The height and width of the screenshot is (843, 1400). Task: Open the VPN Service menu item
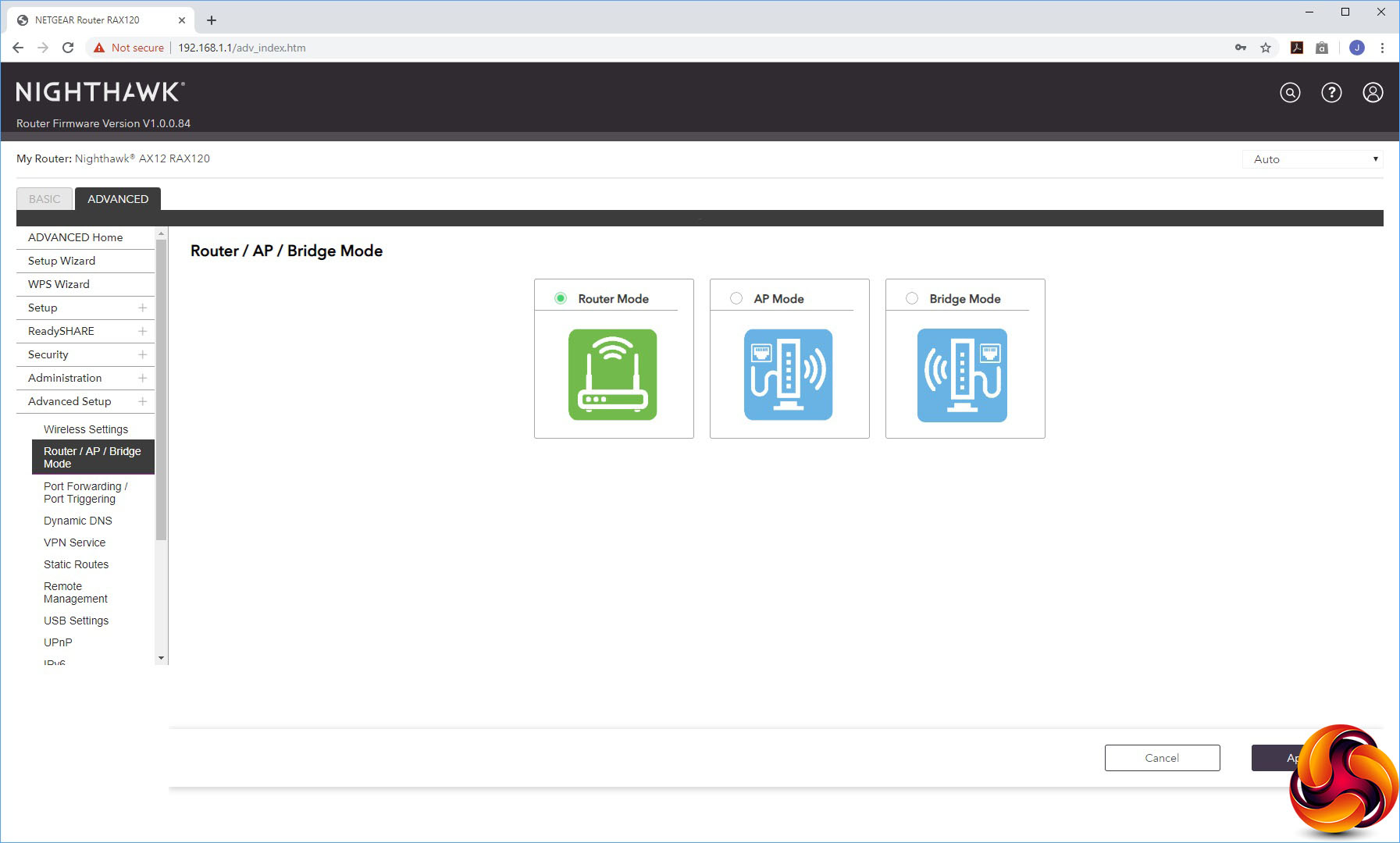(x=74, y=542)
